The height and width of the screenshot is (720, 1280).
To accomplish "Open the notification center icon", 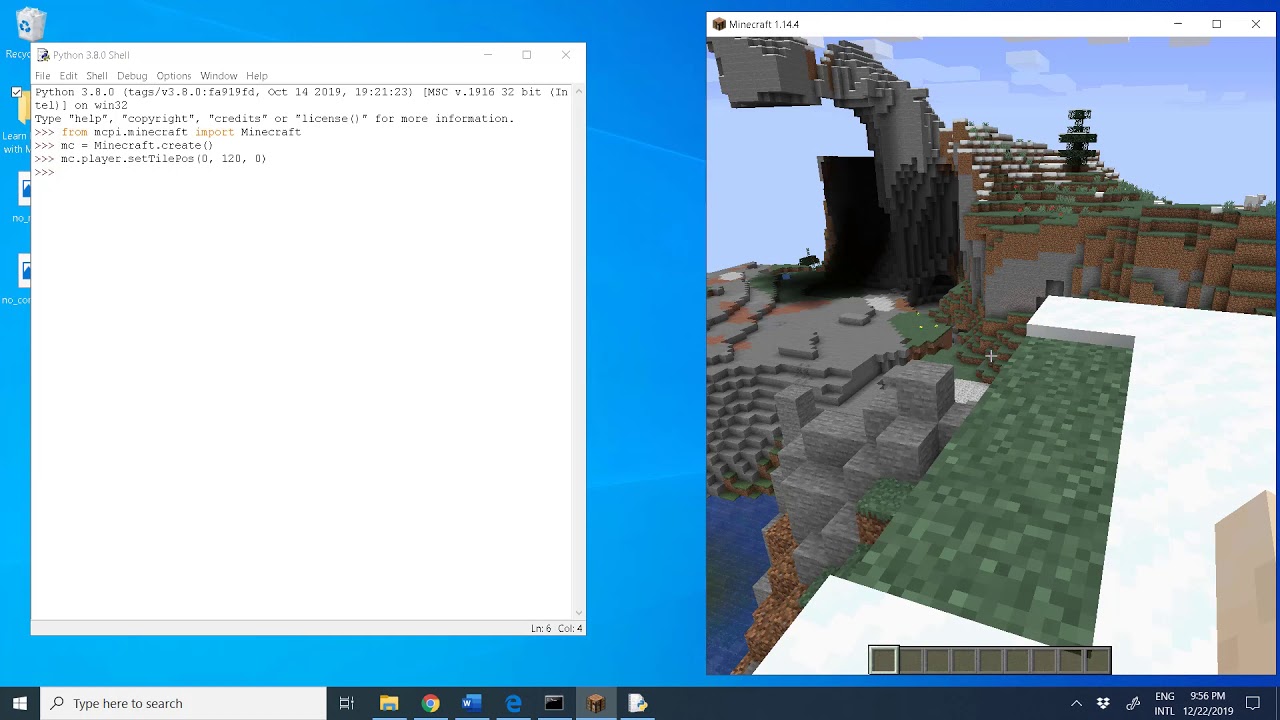I will coord(1253,703).
